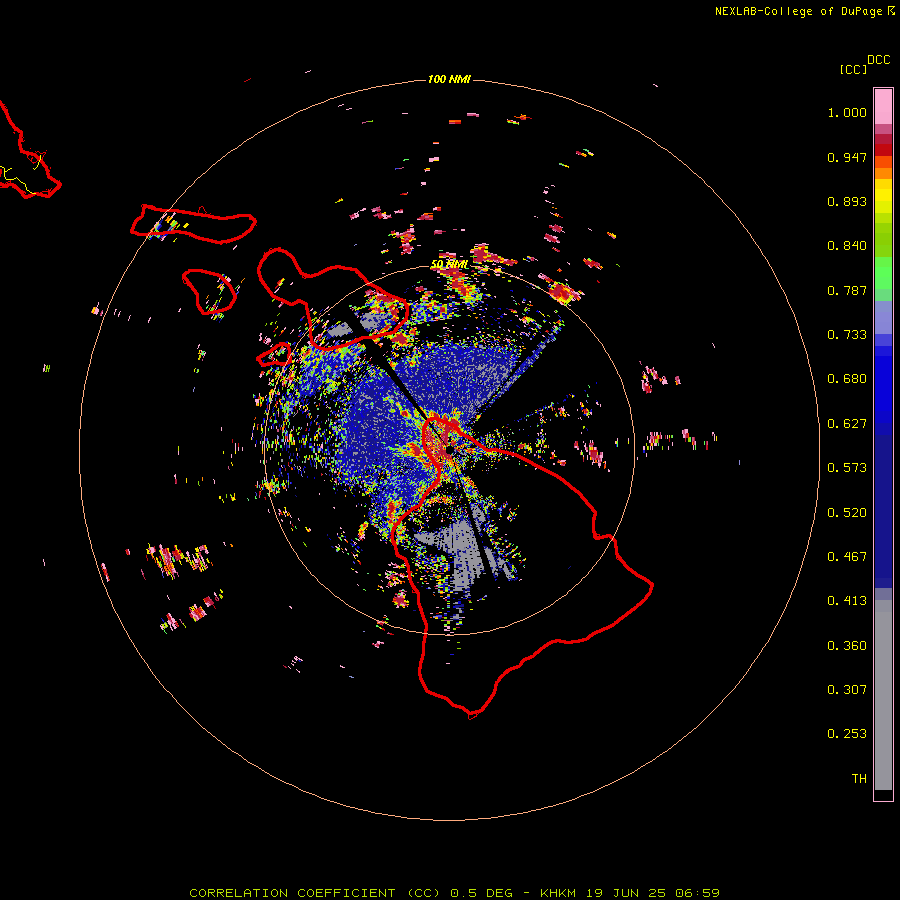The width and height of the screenshot is (900, 900).
Task: Click the 0.360 value on the color scale
Action: click(847, 646)
